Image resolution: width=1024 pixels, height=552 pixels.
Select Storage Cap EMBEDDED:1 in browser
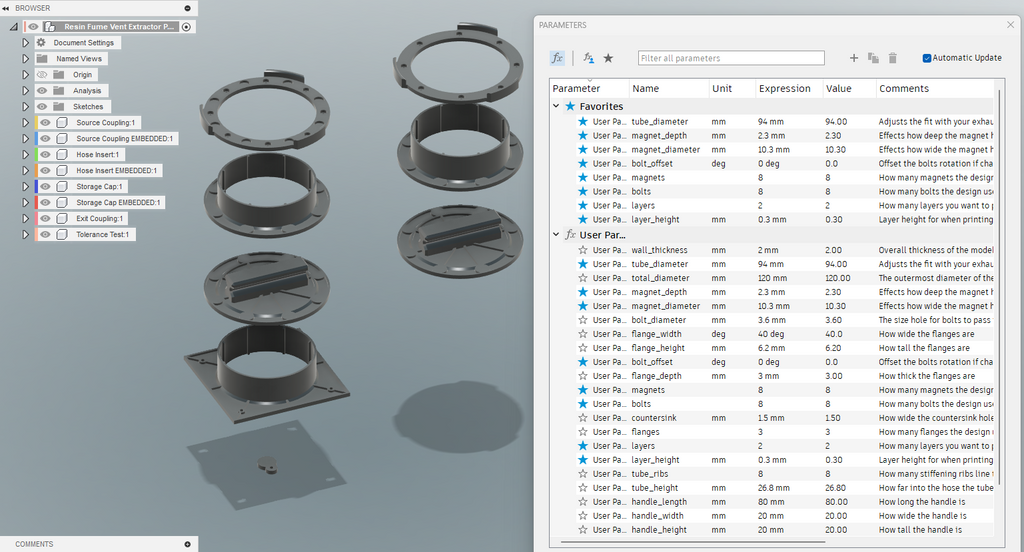118,203
